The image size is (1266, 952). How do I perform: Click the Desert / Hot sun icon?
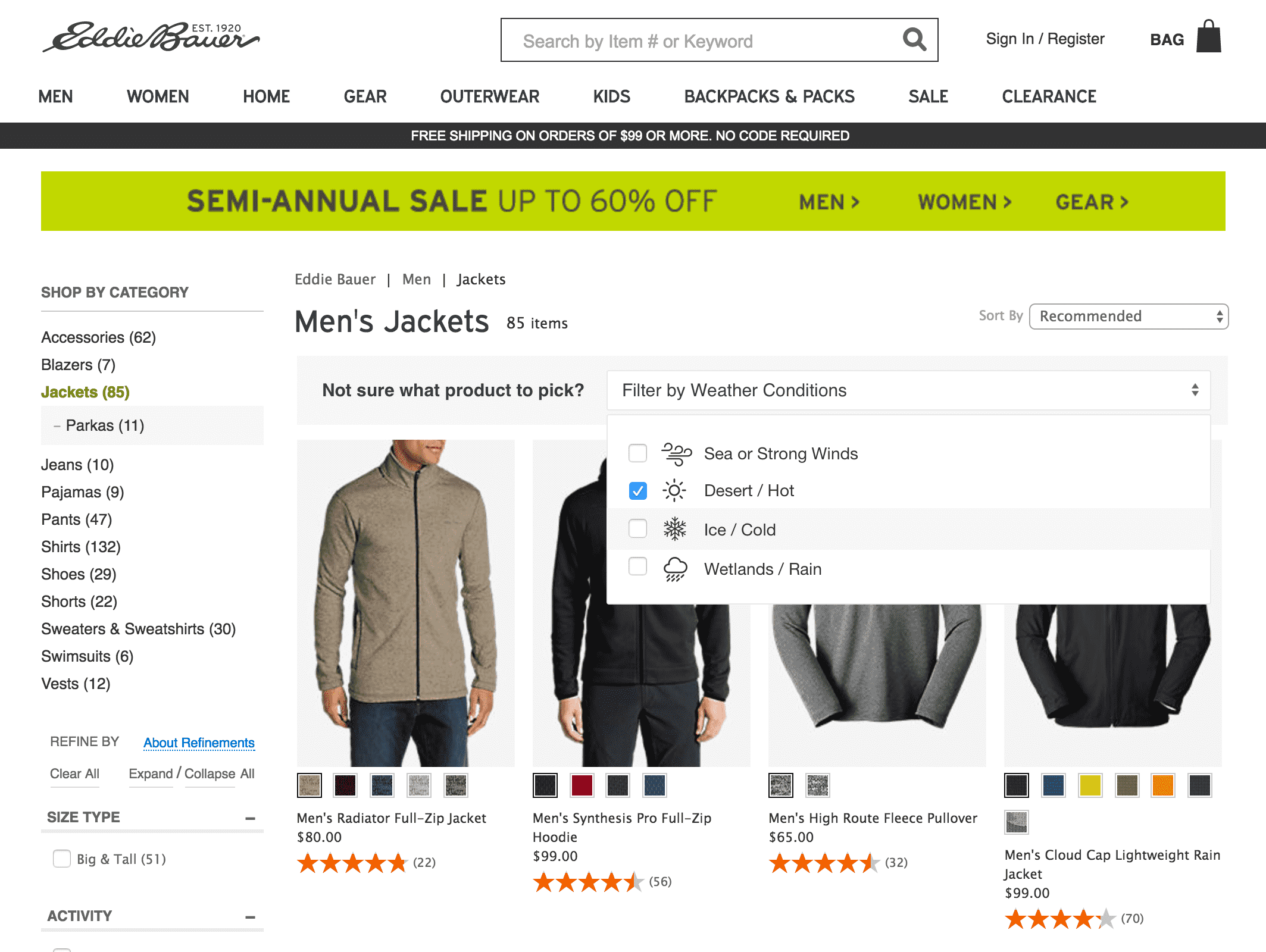coord(673,490)
